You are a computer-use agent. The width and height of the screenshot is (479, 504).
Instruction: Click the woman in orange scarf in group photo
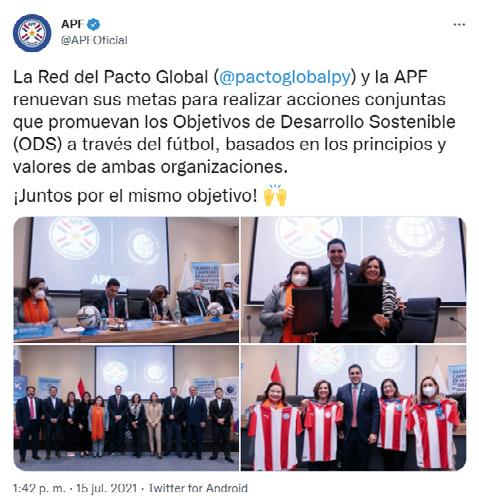[x=98, y=426]
